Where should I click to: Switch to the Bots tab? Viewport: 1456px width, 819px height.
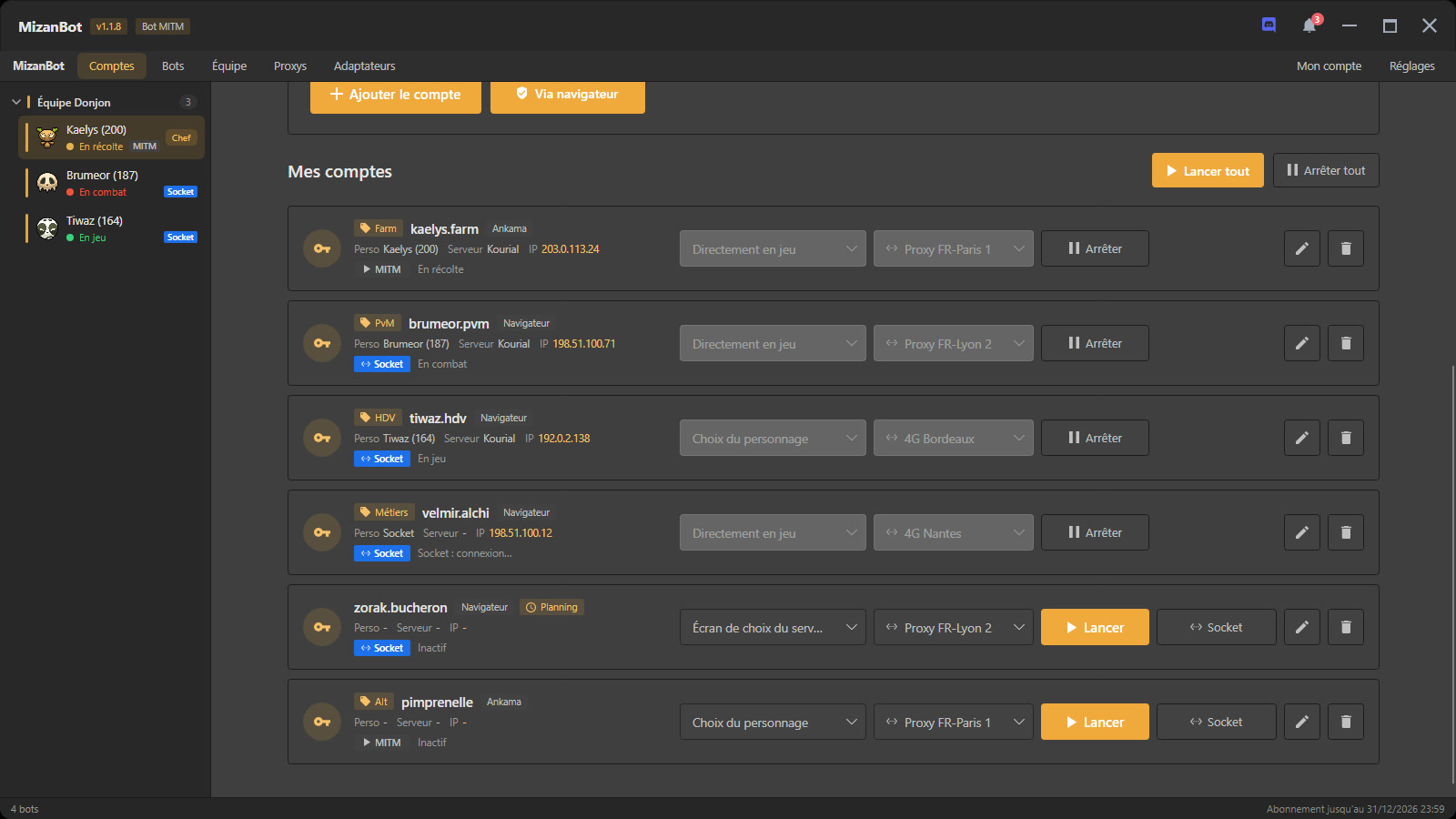click(173, 66)
